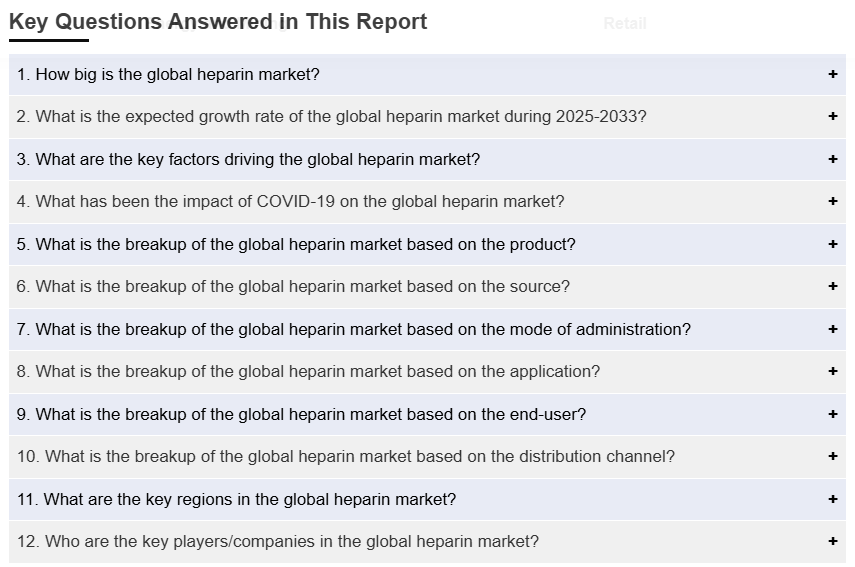
Task: Click plus icon on end-user breakup row
Action: [x=832, y=414]
